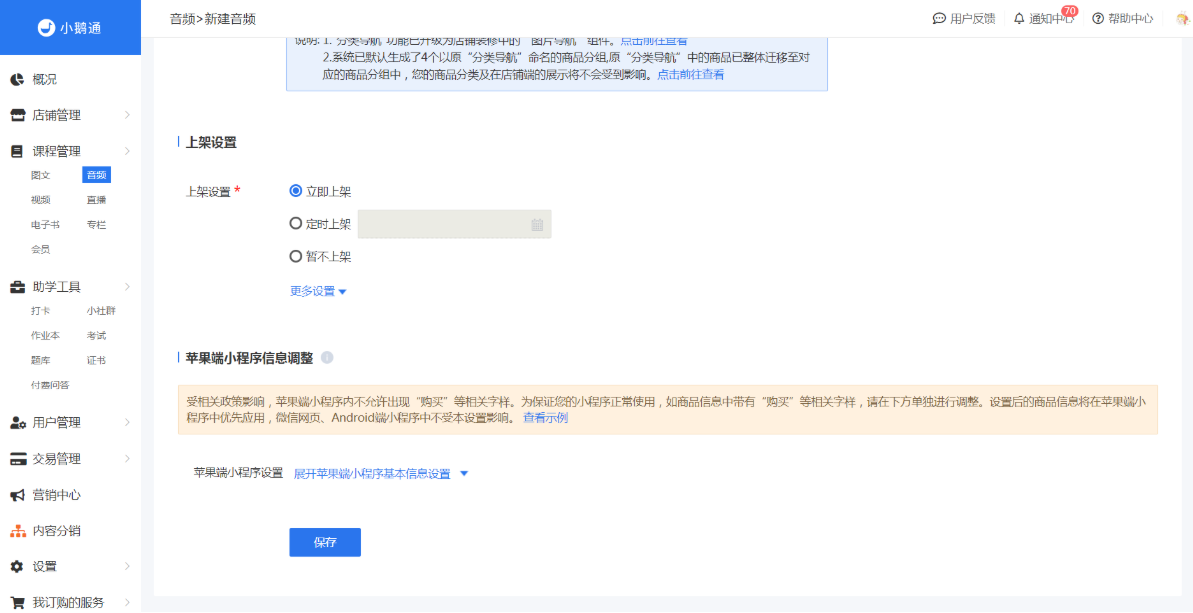Open the 视频 submenu item

40,200
